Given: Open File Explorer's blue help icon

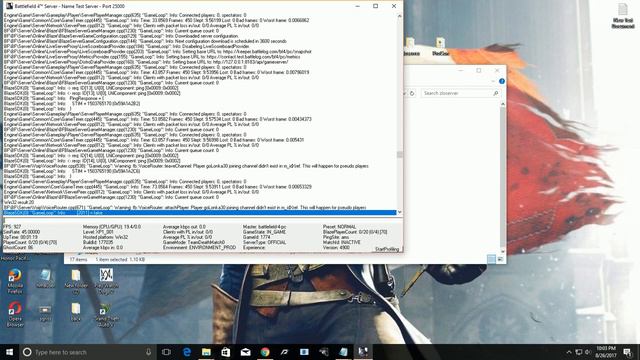Looking at the screenshot, I should coord(502,81).
